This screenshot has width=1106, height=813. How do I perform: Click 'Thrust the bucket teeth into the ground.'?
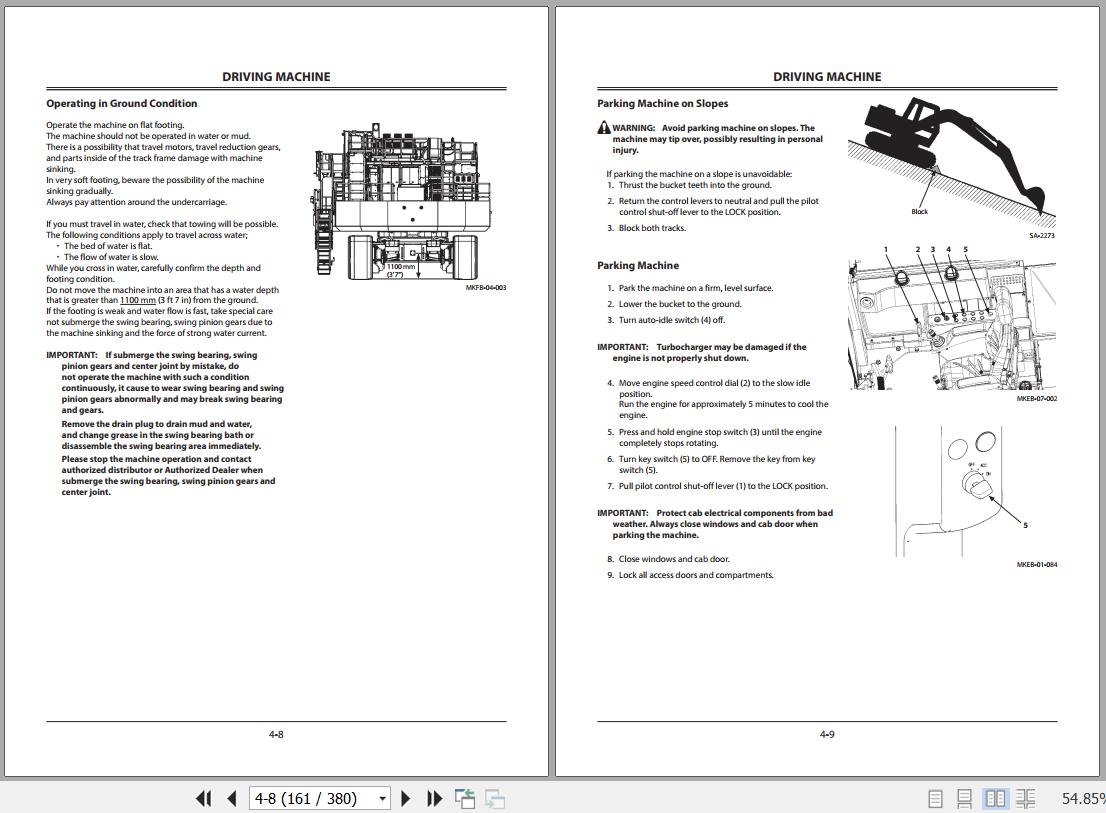695,185
